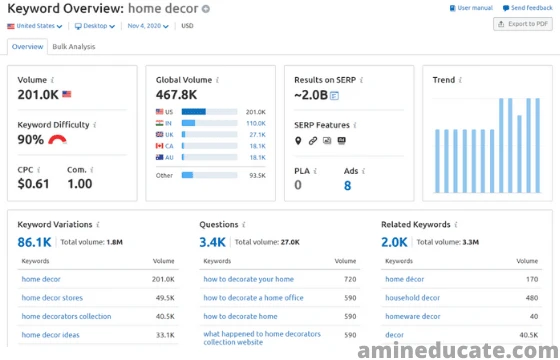Click the info icon next to Trend

pos(460,80)
